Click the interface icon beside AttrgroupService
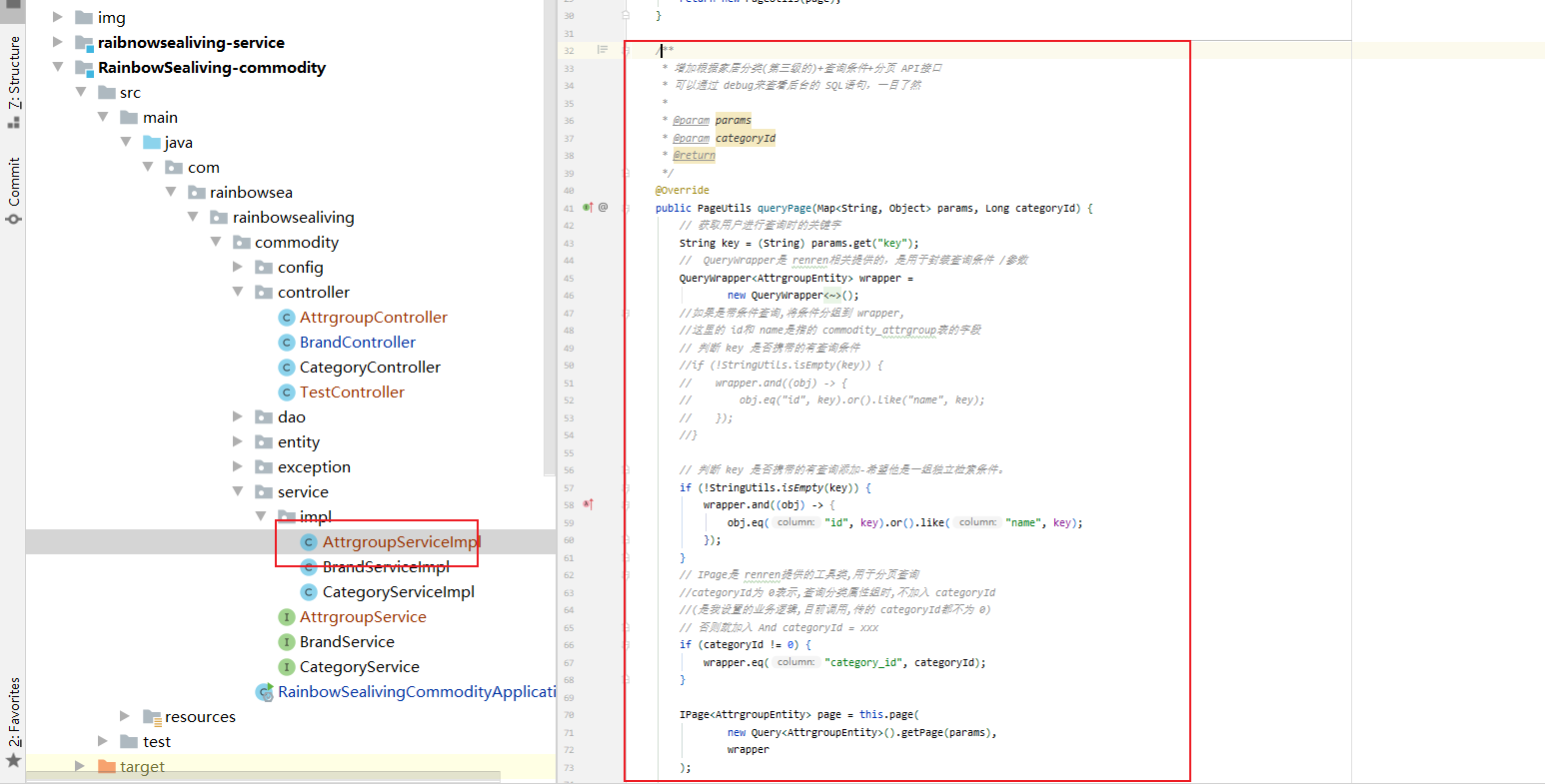Screen dimensions: 1545x784 click(x=286, y=616)
